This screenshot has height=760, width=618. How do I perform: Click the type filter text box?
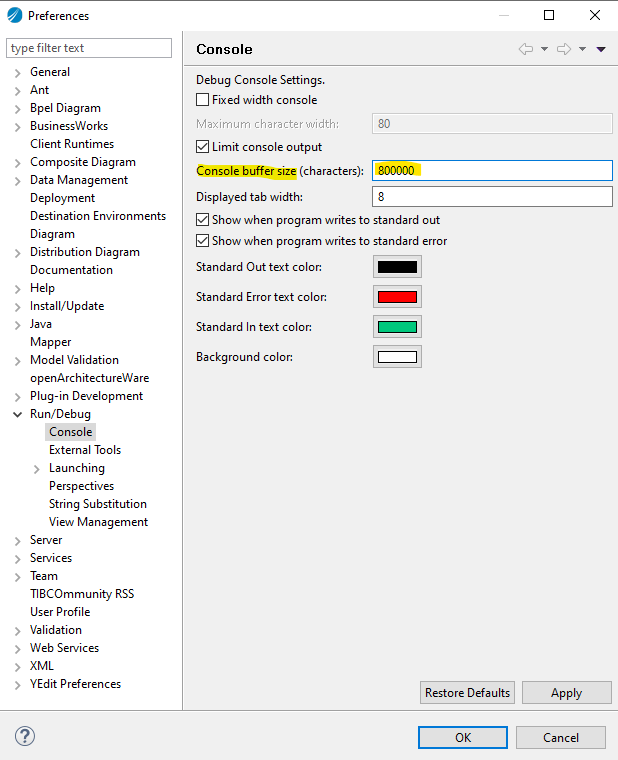coord(89,48)
